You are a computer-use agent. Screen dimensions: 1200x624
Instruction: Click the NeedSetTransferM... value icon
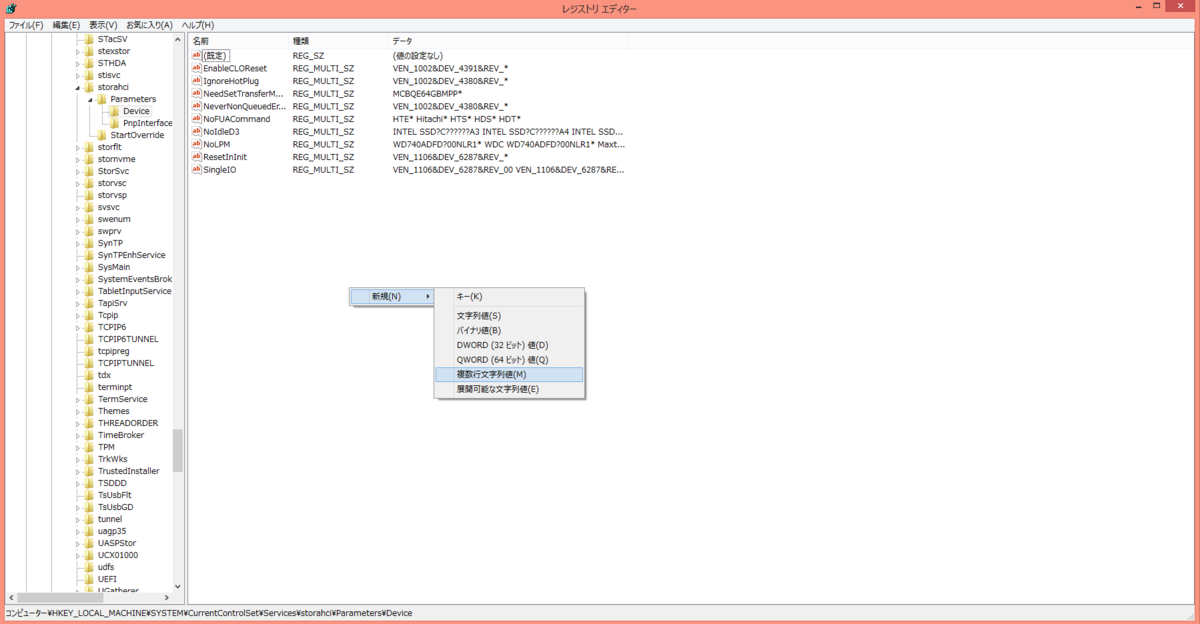point(197,93)
